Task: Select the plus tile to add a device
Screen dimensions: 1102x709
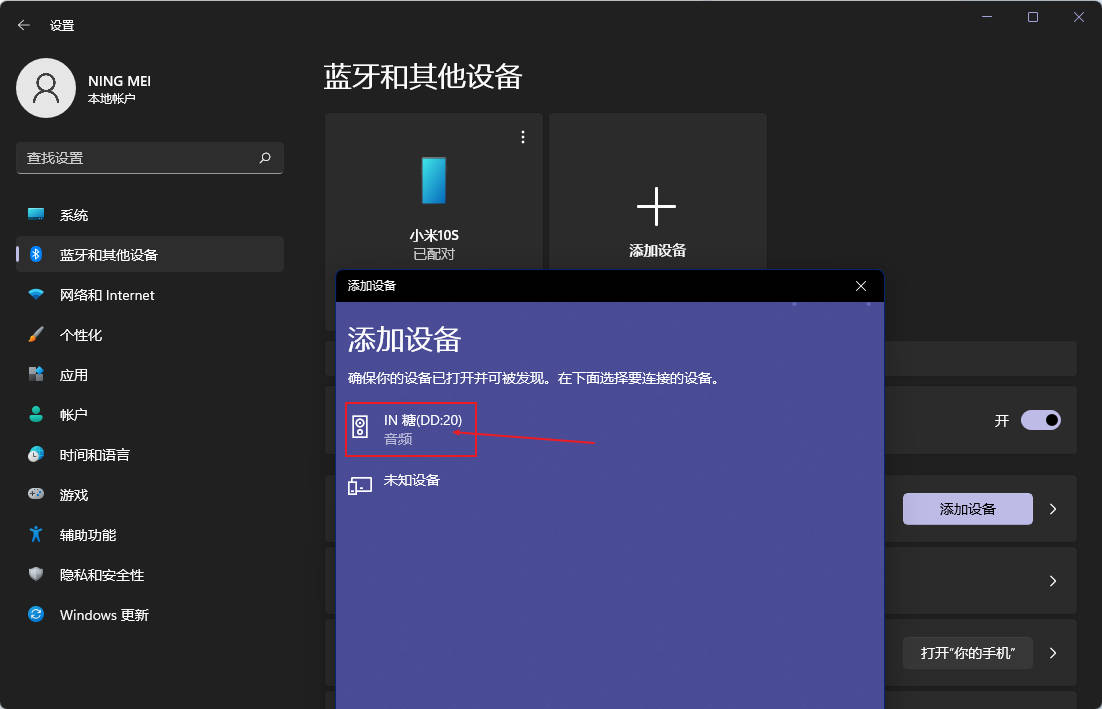Action: [x=657, y=206]
